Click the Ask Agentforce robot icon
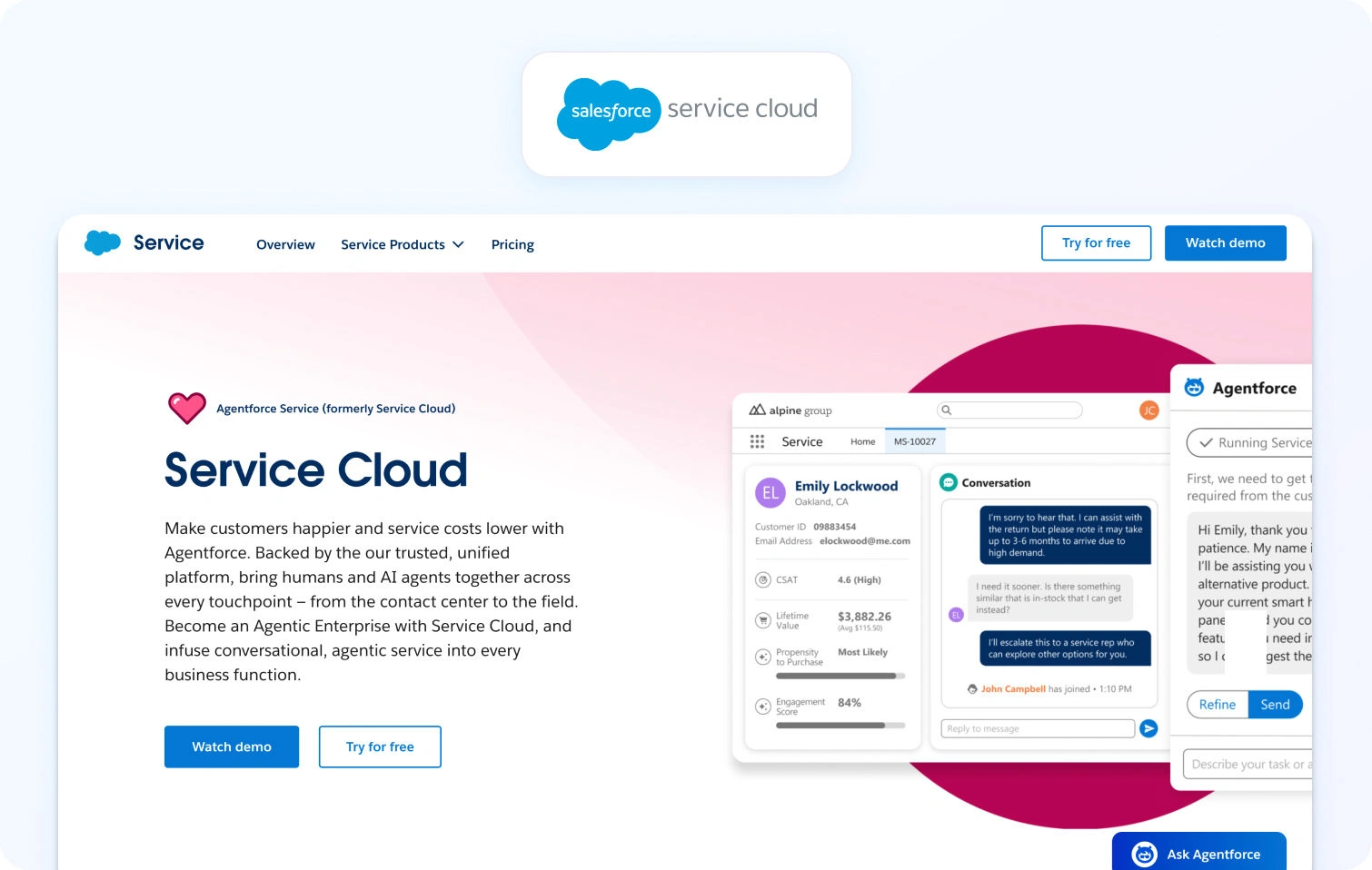The image size is (1372, 870). [x=1145, y=855]
